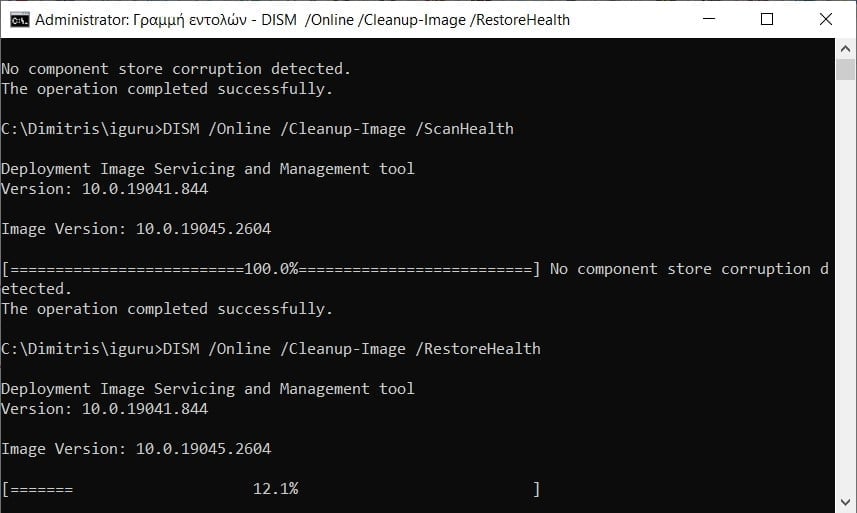This screenshot has height=513, width=857.
Task: Click the first 'The operation completed successfully' line
Action: point(166,89)
